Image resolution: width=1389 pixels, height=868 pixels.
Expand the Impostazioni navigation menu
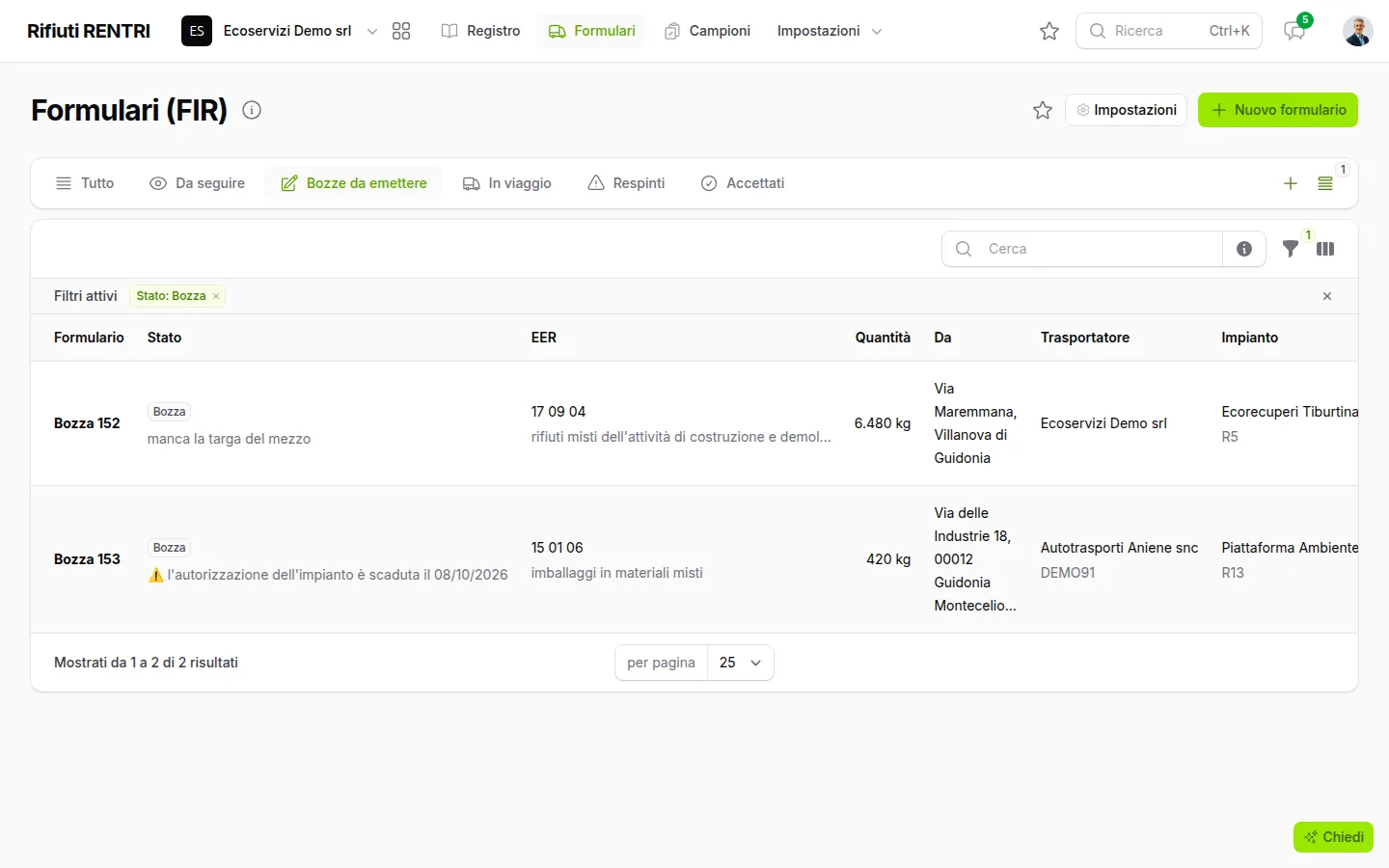830,31
